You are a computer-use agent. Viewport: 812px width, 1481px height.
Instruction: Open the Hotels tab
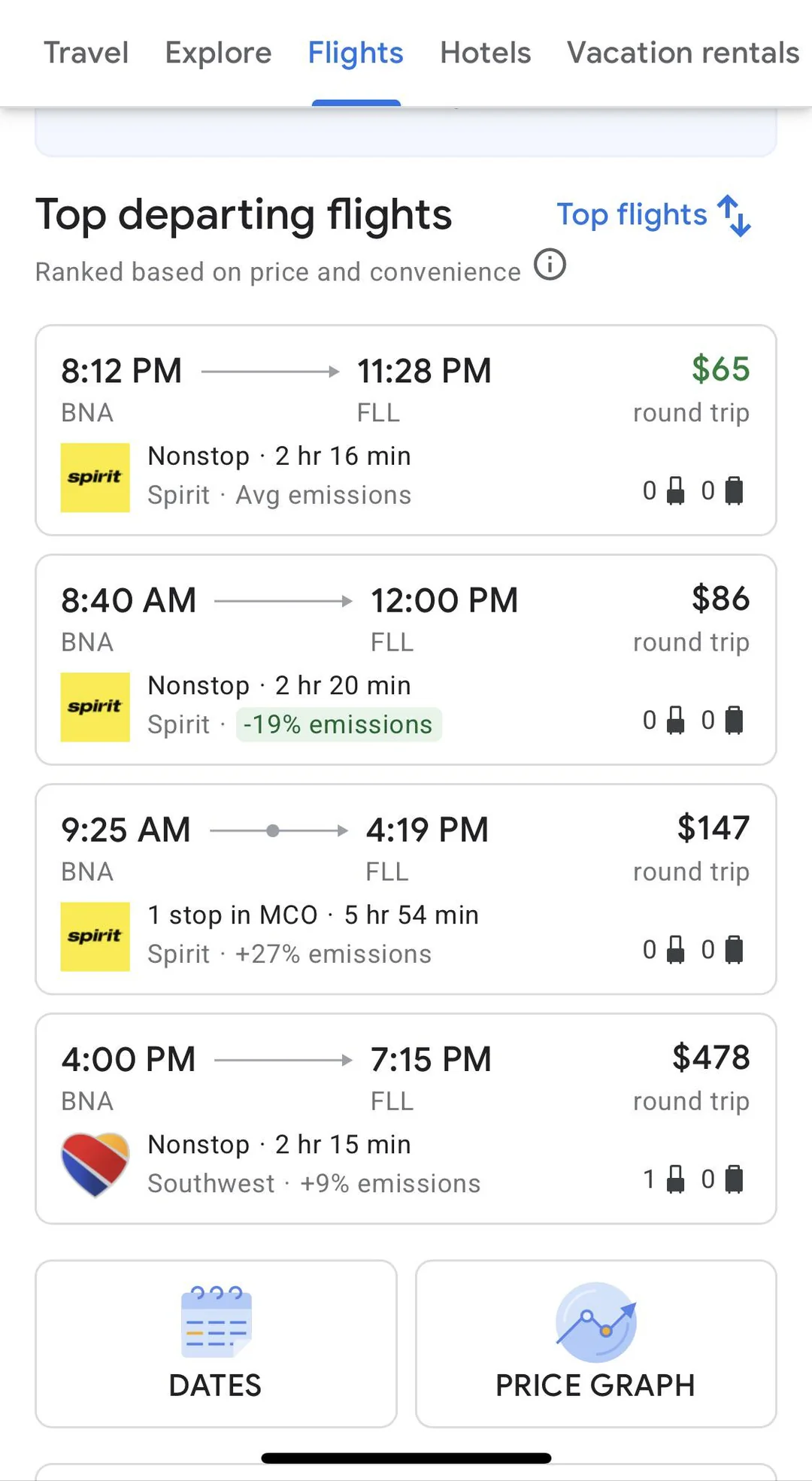[485, 53]
